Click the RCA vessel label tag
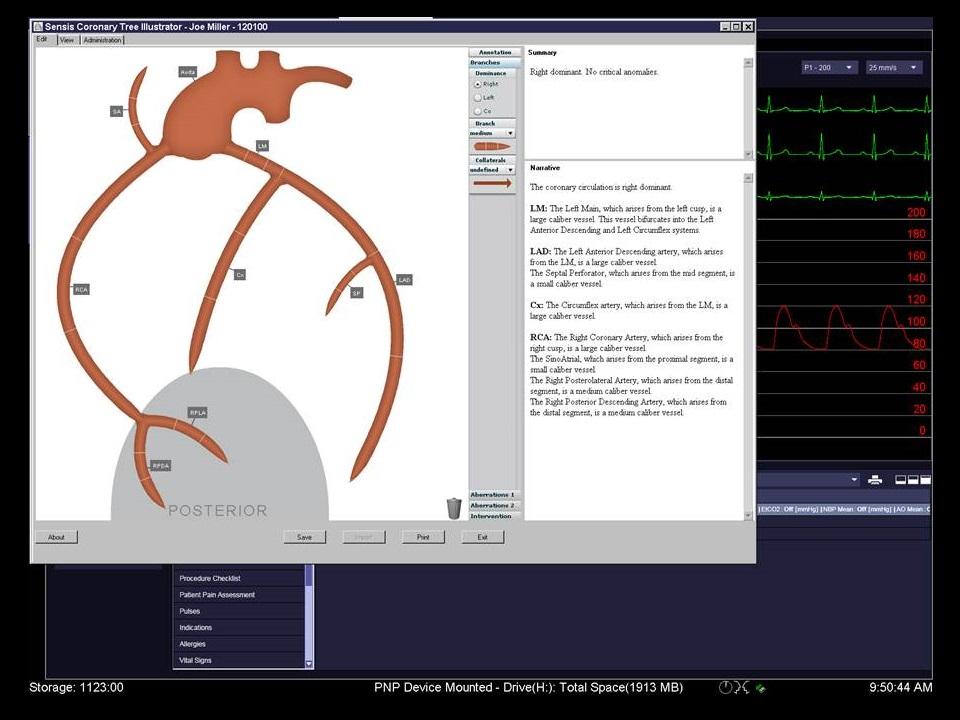Screen dimensions: 960x720 click(81, 290)
